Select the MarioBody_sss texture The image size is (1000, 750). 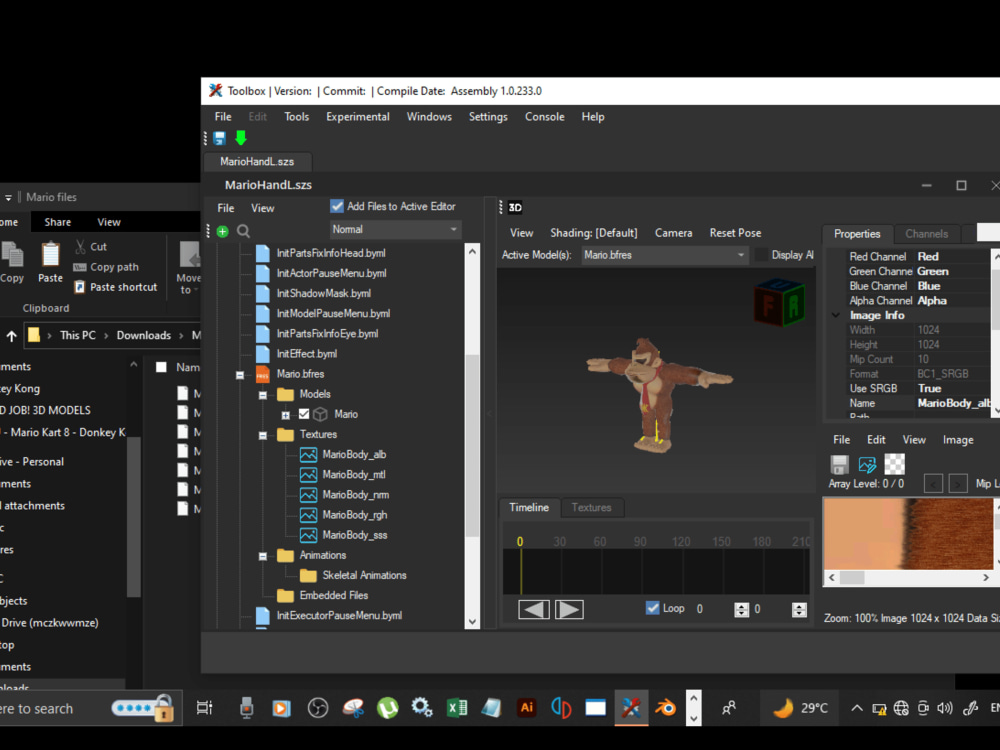point(355,535)
